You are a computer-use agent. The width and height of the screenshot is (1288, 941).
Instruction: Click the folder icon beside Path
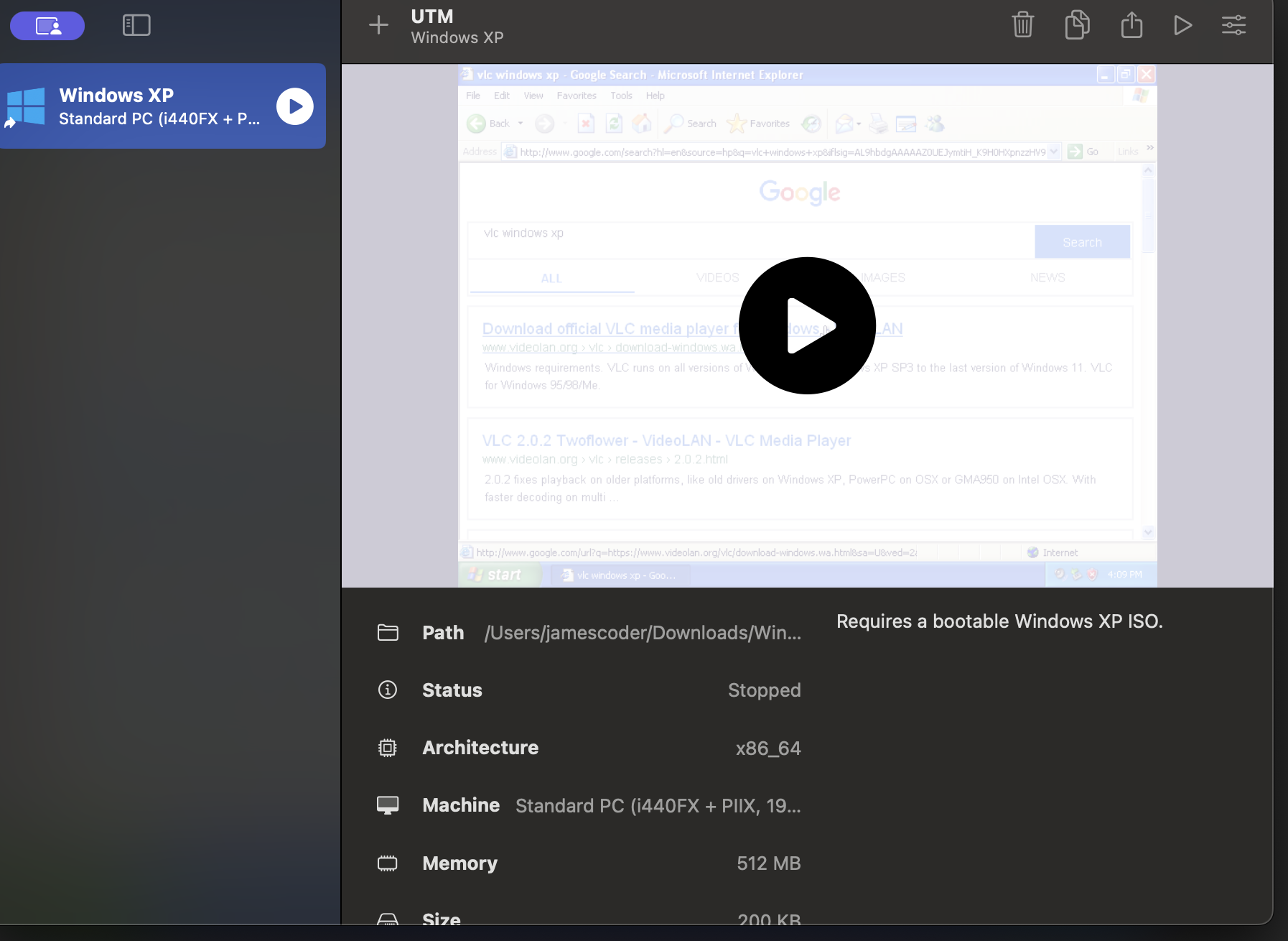(x=388, y=632)
